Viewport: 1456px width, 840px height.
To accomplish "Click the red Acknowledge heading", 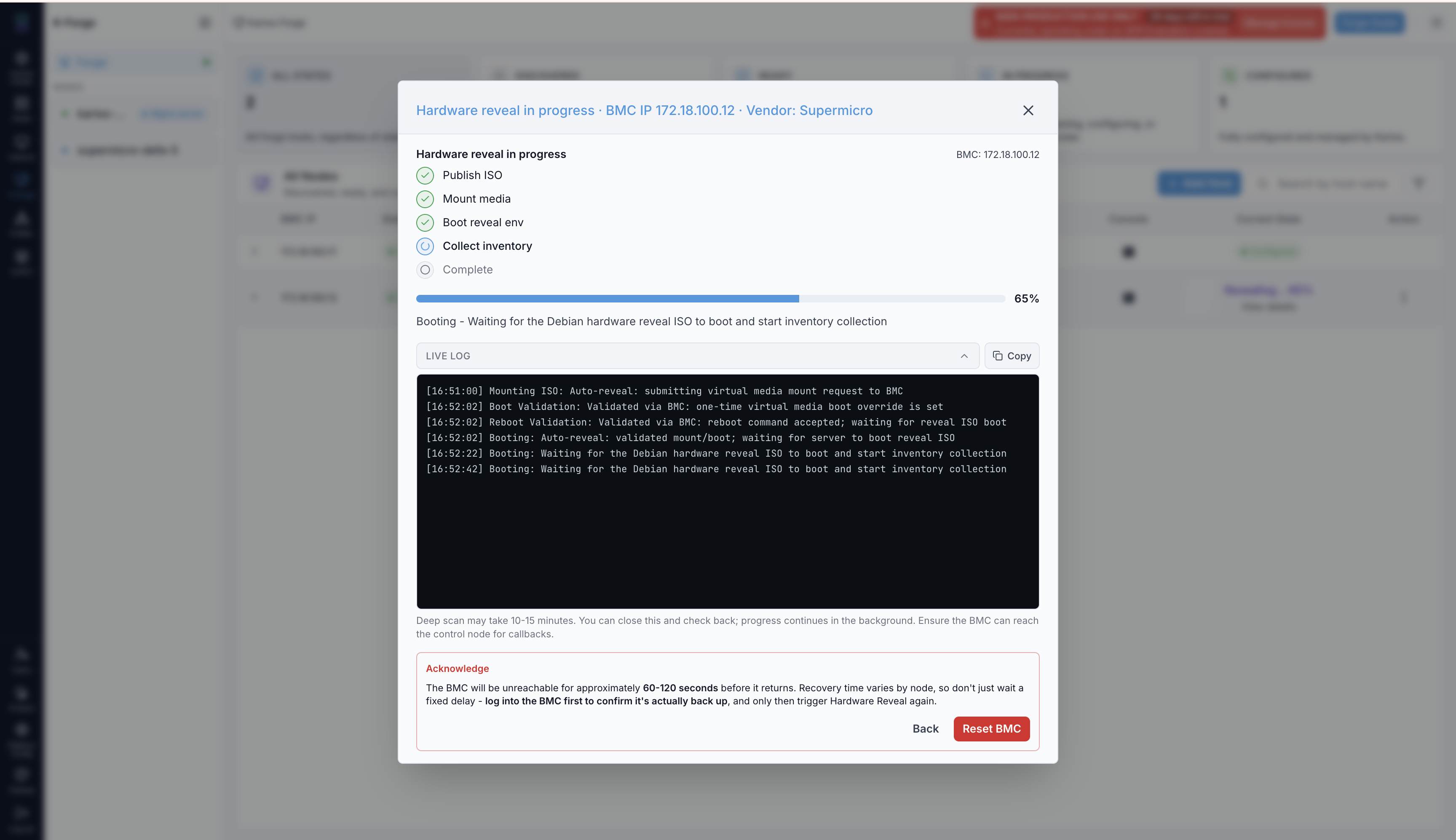I will 458,669.
